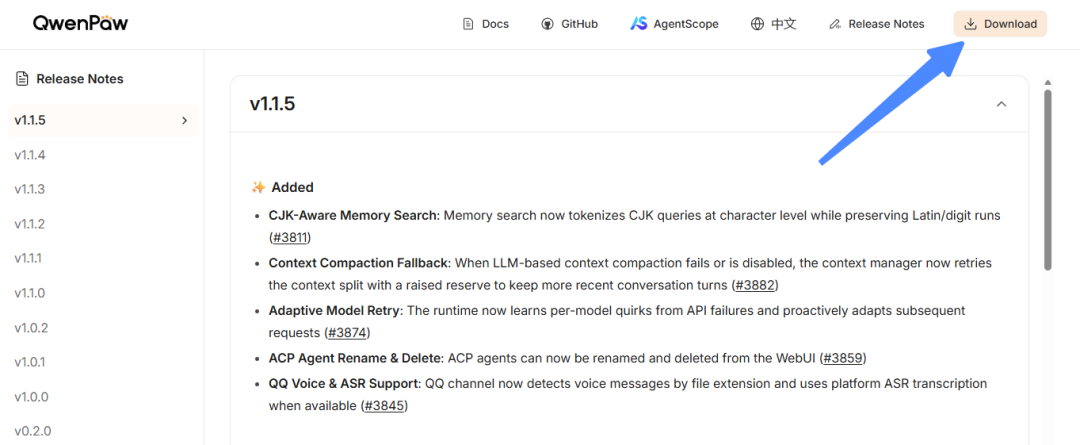Open the Docs document icon
Viewport: 1080px width, 445px height.
[468, 24]
